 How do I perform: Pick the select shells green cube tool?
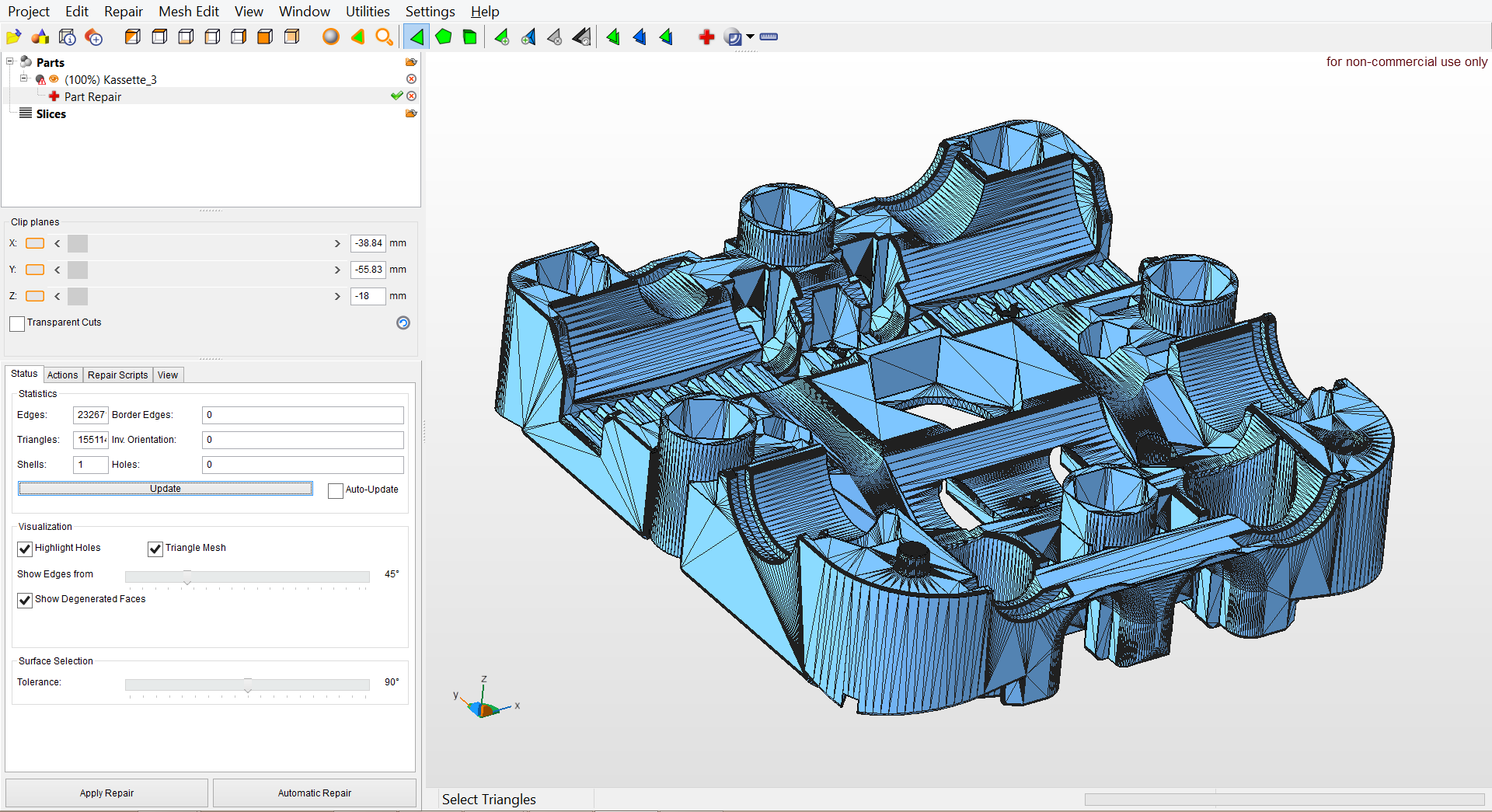pos(470,37)
